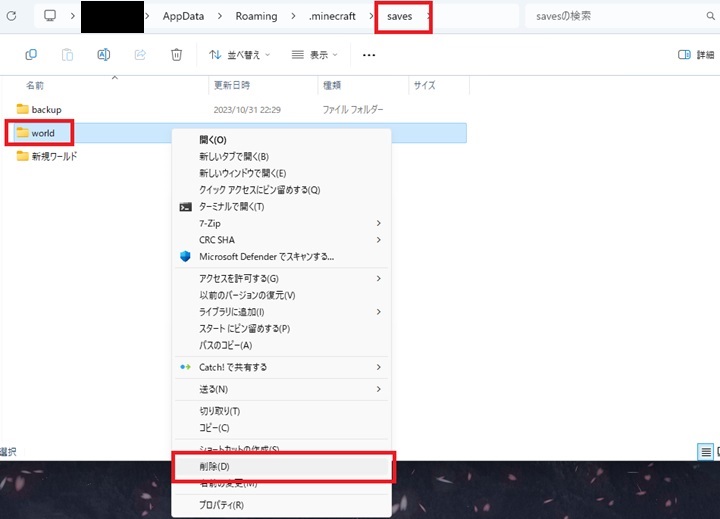
Task: Expand the 7-Zip submenu
Action: point(281,223)
